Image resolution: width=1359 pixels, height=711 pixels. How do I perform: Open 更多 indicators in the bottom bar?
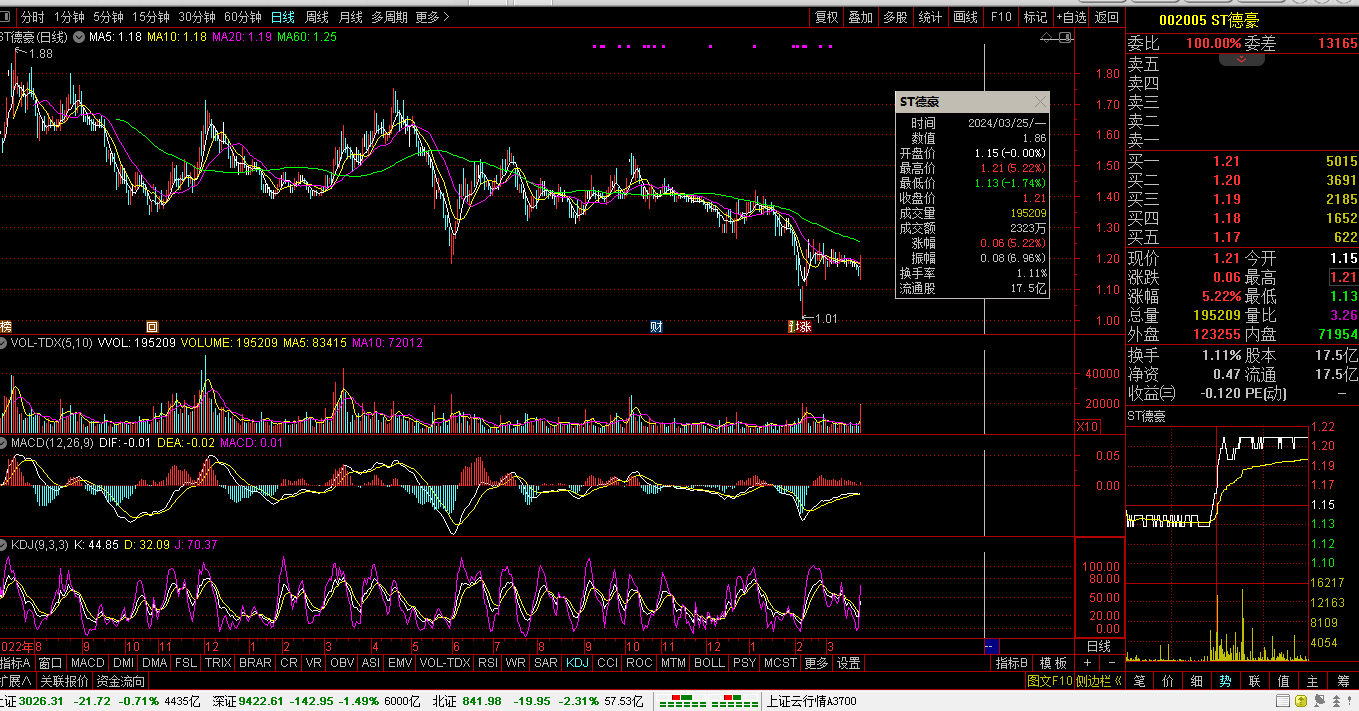tap(816, 663)
